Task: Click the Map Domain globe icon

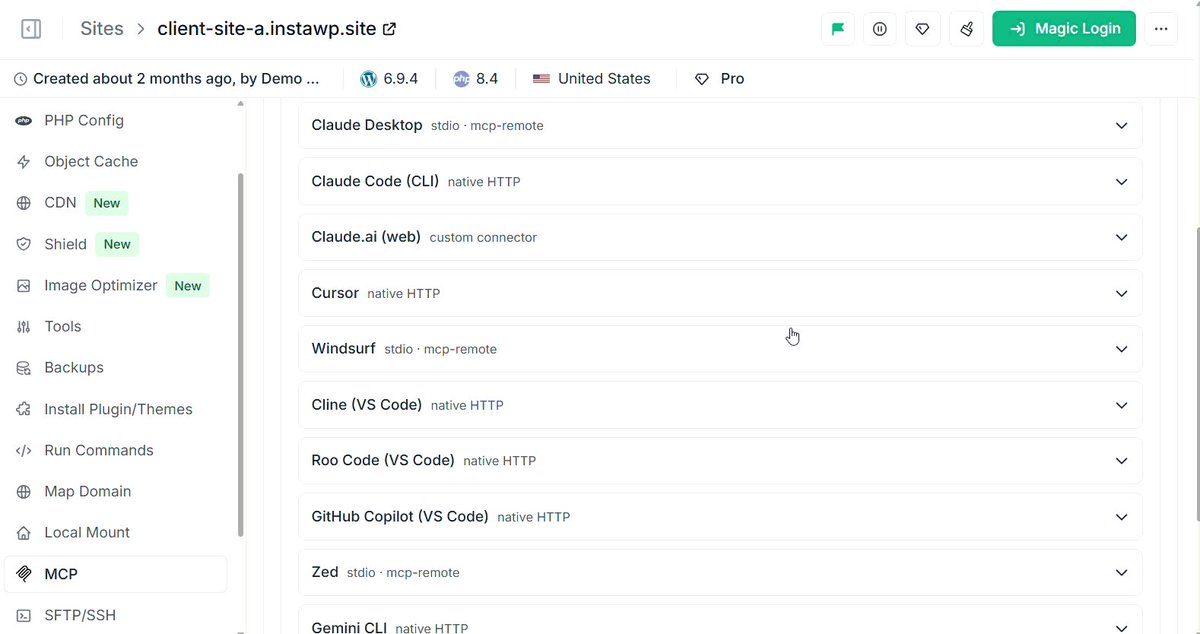Action: click(x=24, y=491)
